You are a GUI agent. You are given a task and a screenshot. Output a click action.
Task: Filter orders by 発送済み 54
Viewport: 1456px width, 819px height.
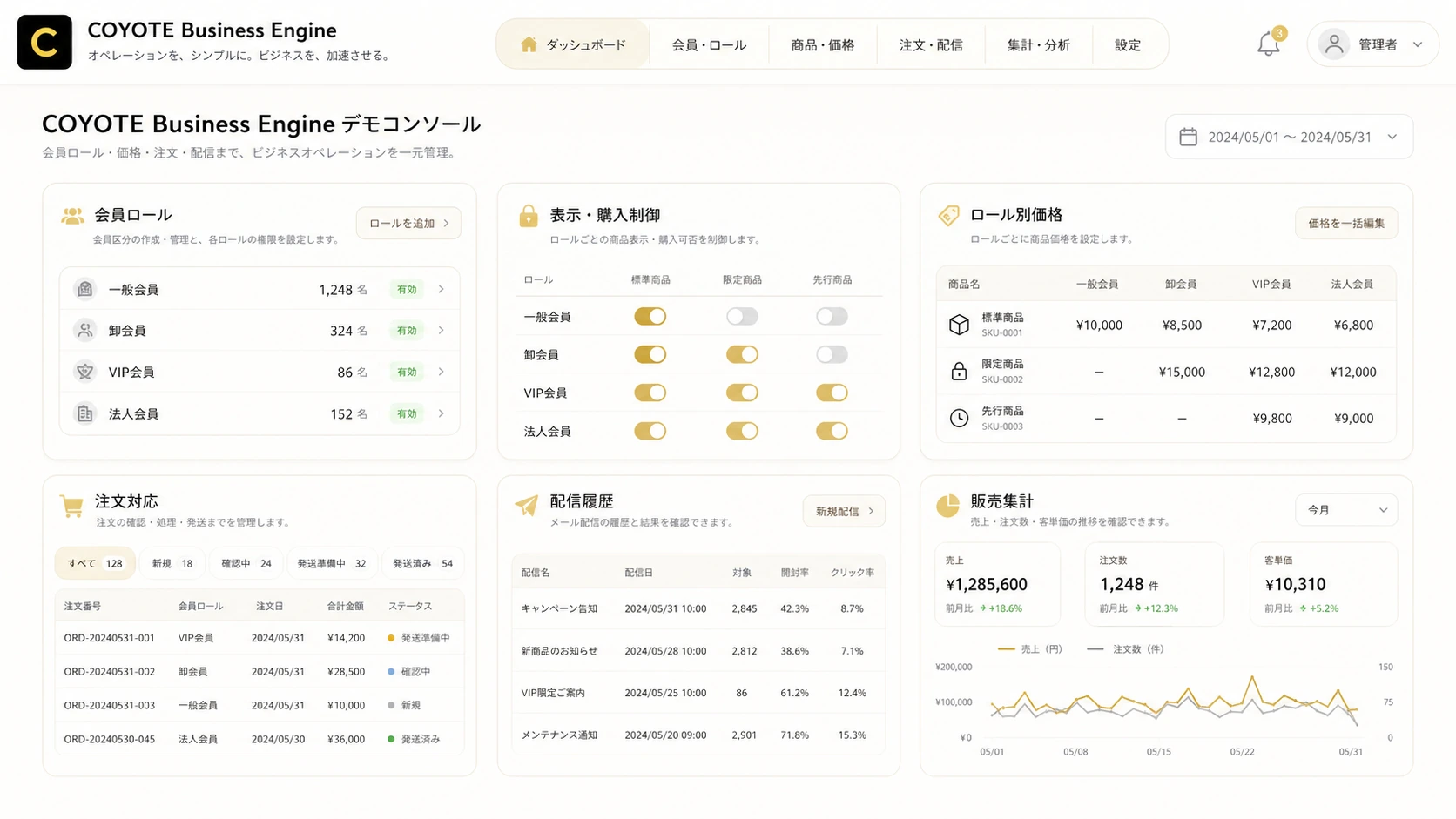422,563
